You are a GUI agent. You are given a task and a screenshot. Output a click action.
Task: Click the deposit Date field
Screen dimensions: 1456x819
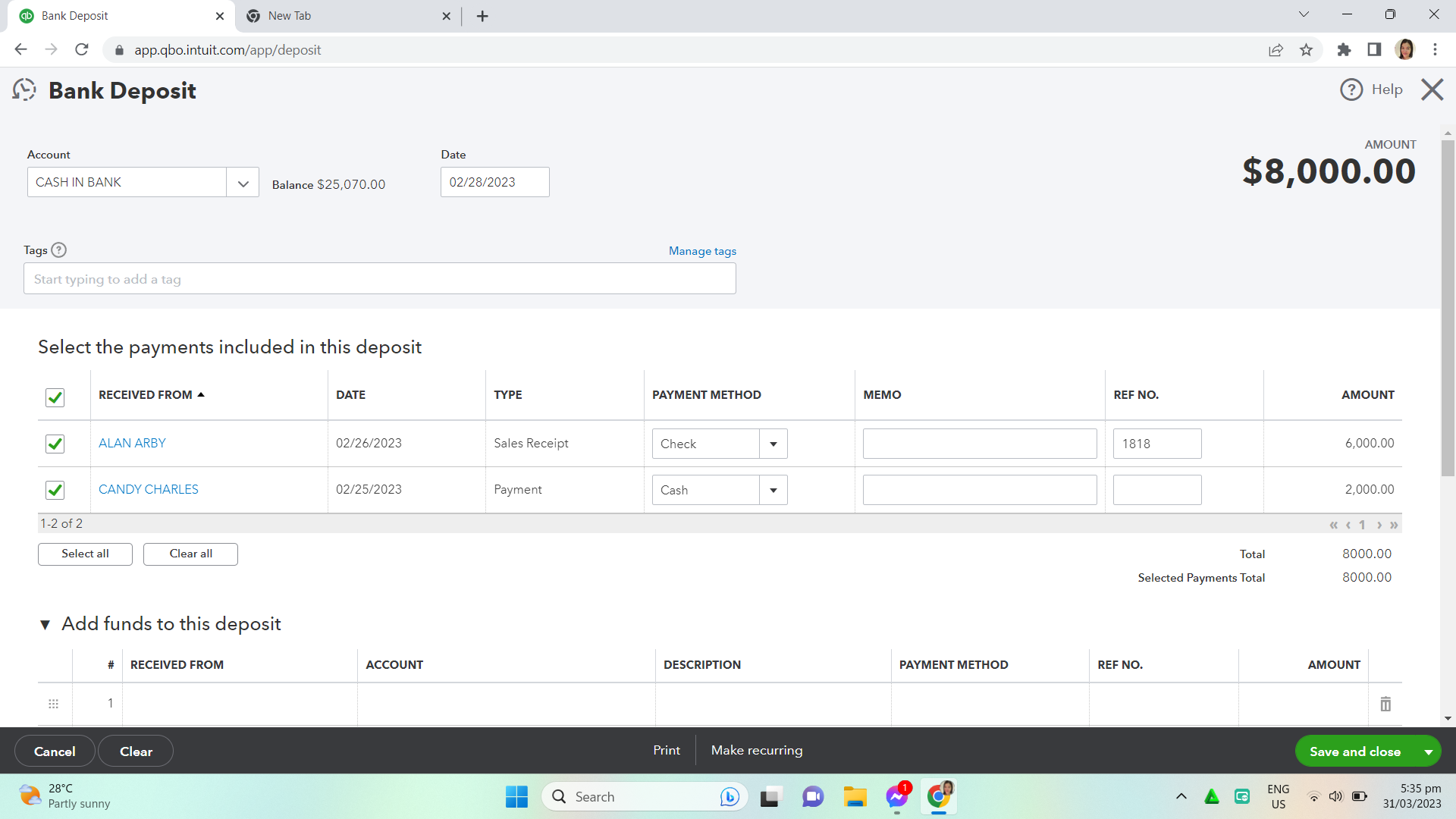(494, 182)
